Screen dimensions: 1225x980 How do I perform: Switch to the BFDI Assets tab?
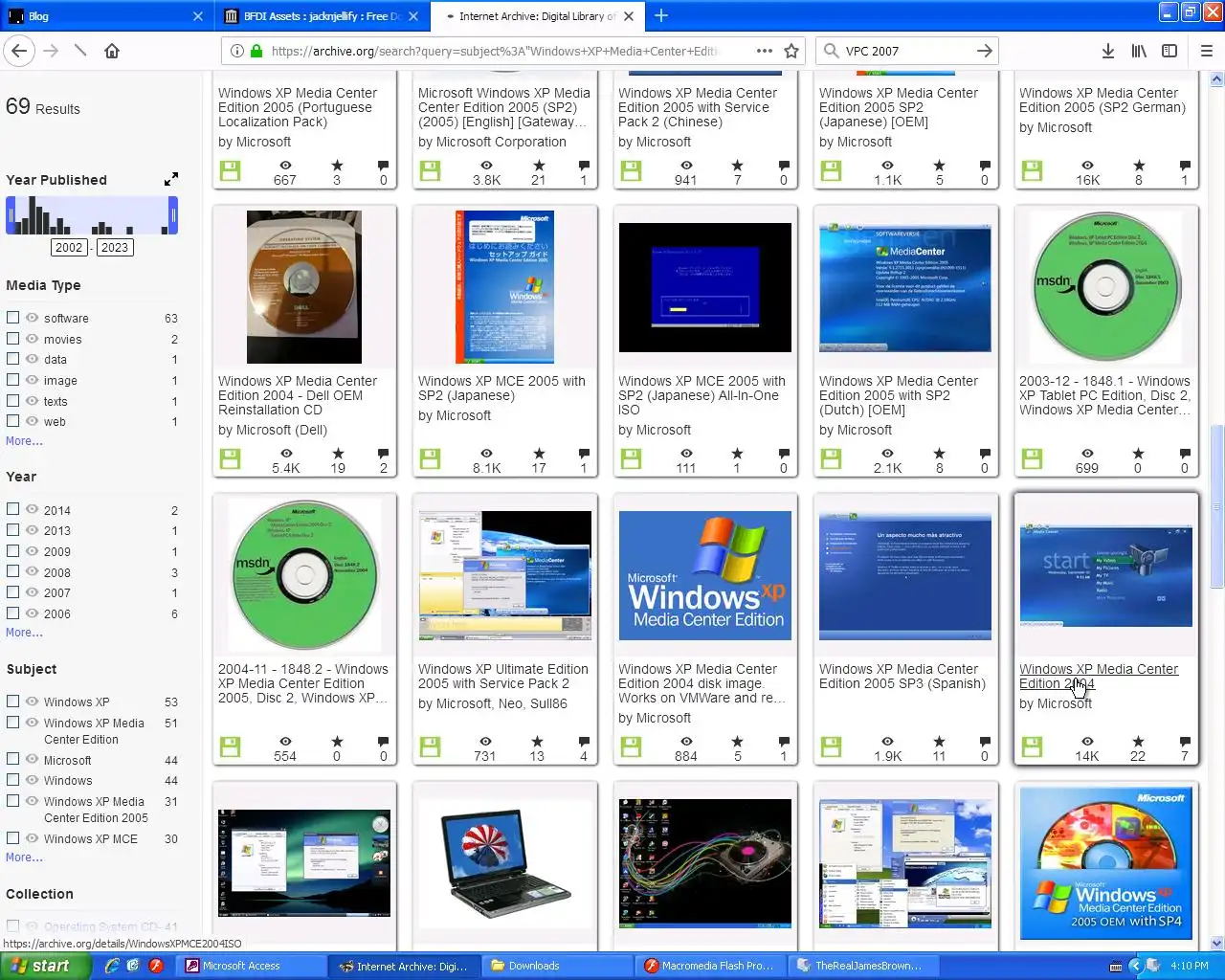point(321,15)
